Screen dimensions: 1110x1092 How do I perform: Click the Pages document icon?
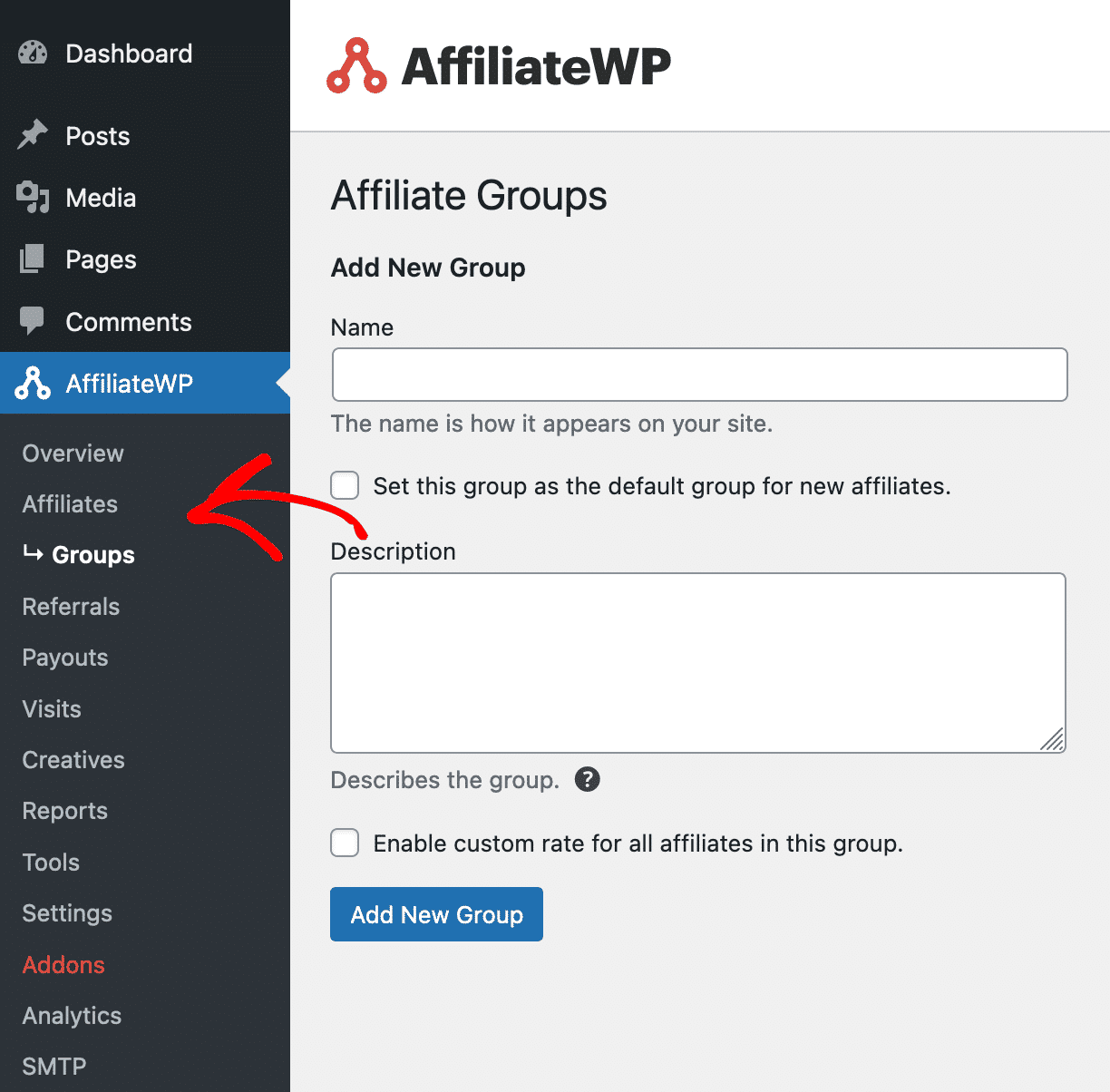coord(32,259)
